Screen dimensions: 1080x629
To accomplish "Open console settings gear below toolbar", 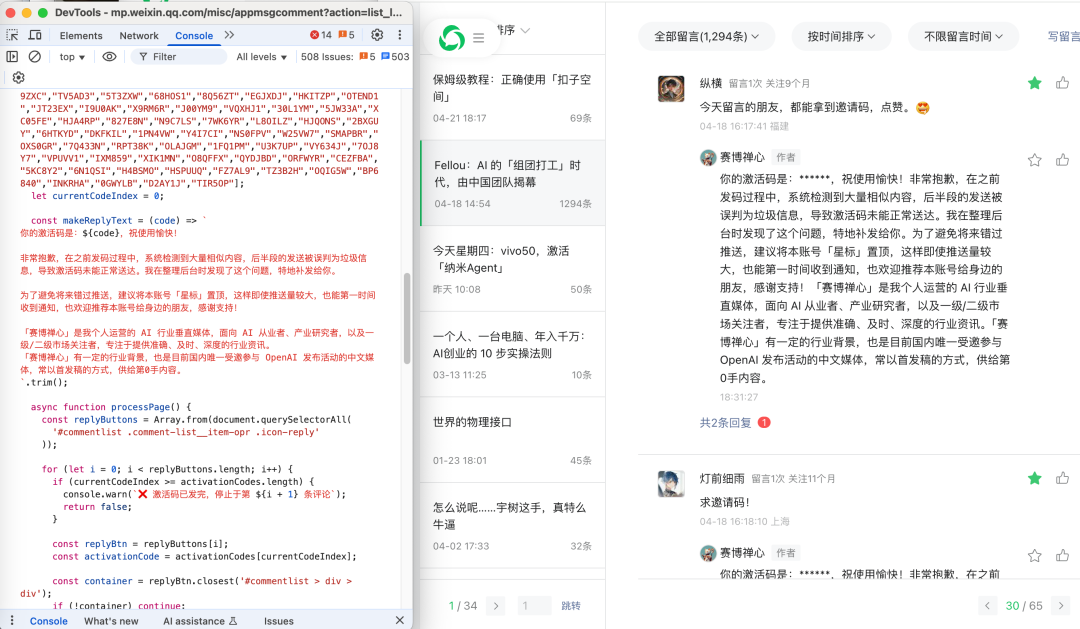I will [19, 77].
